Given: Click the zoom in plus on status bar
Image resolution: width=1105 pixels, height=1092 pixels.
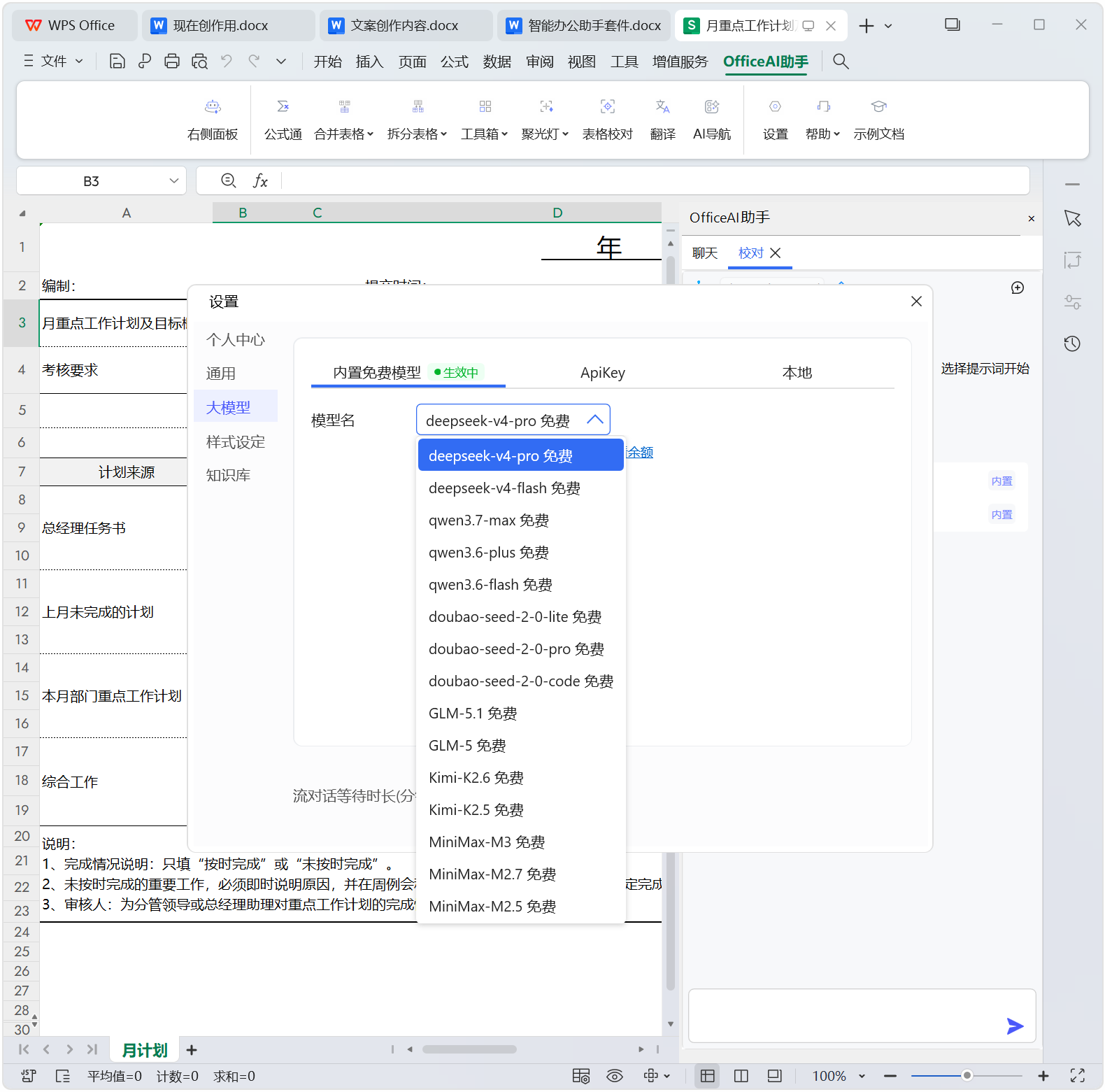Looking at the screenshot, I should [x=1043, y=1076].
